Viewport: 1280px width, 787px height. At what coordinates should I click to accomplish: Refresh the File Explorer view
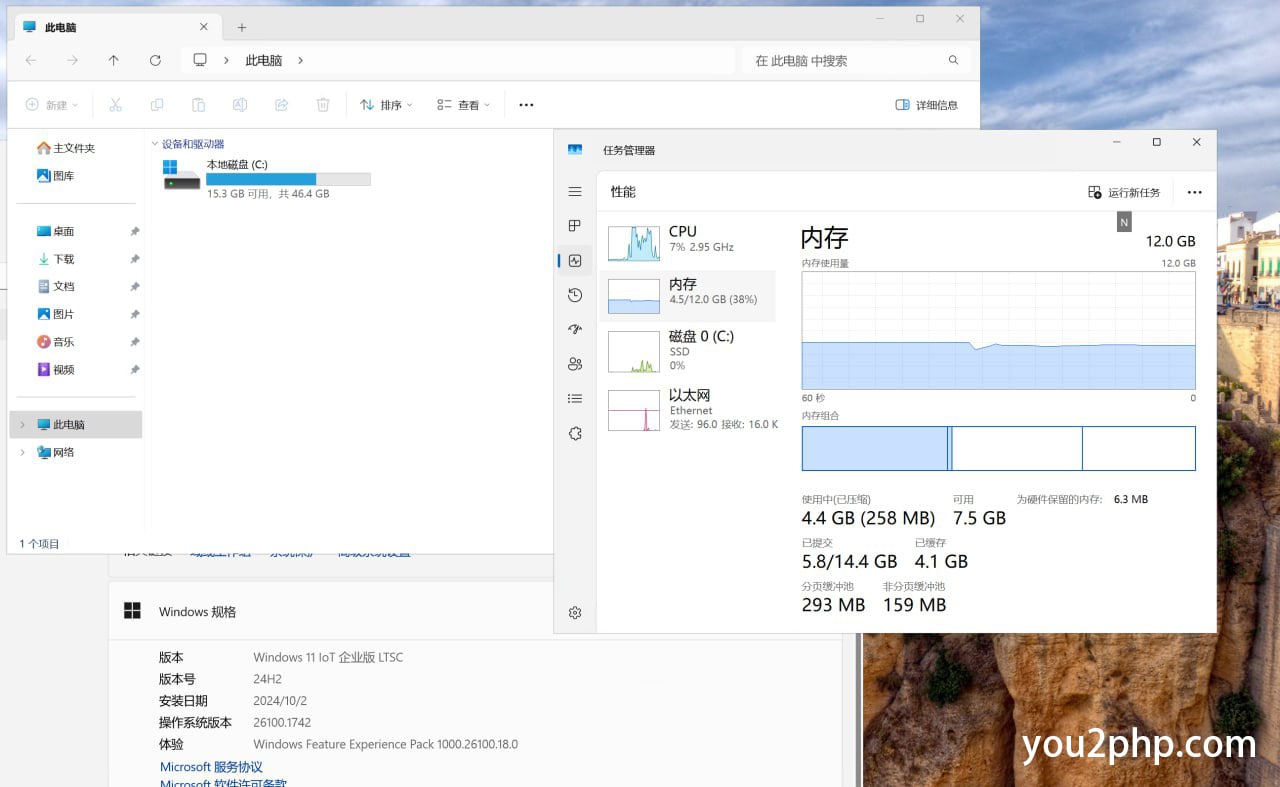(155, 60)
